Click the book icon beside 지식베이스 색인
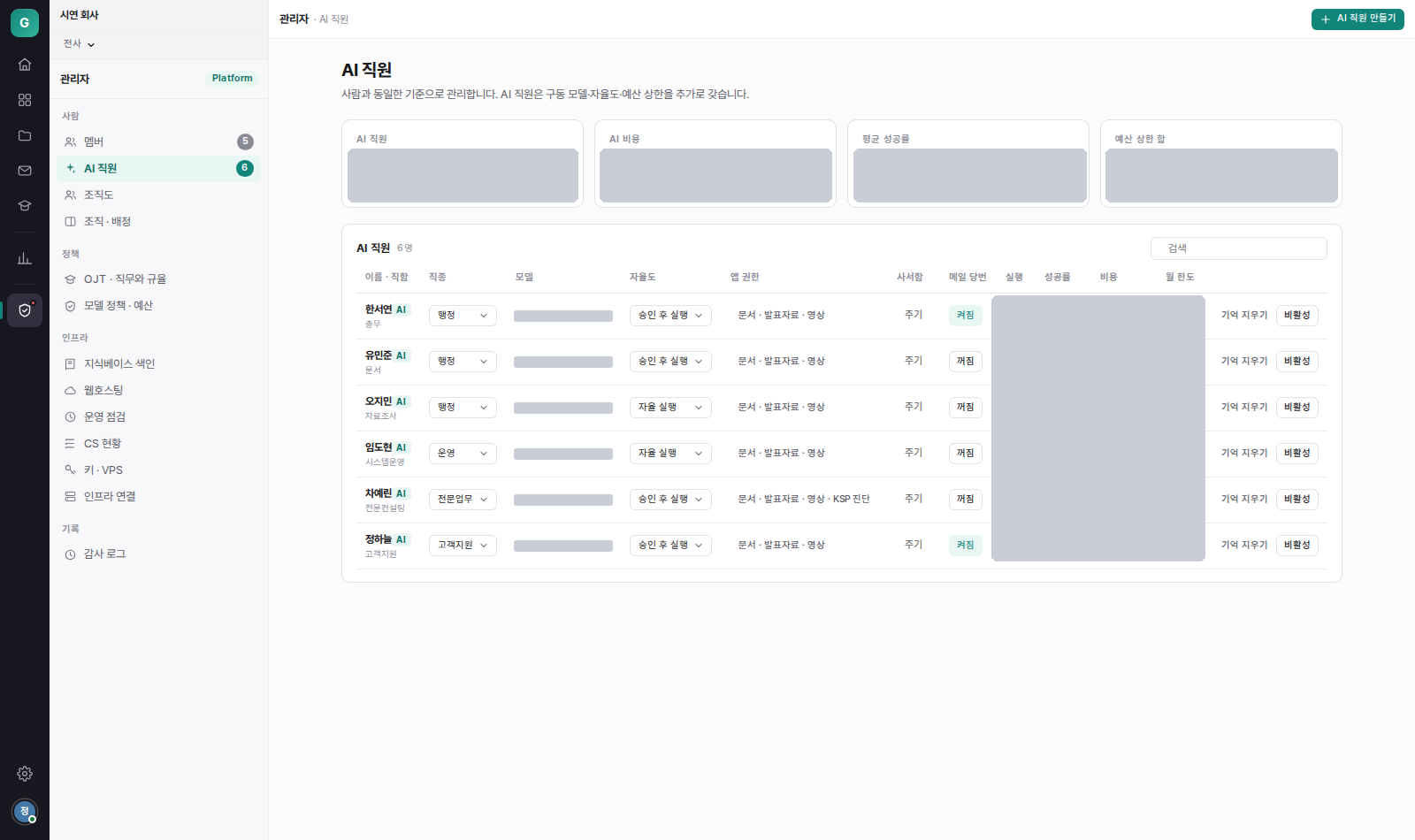 (x=70, y=363)
